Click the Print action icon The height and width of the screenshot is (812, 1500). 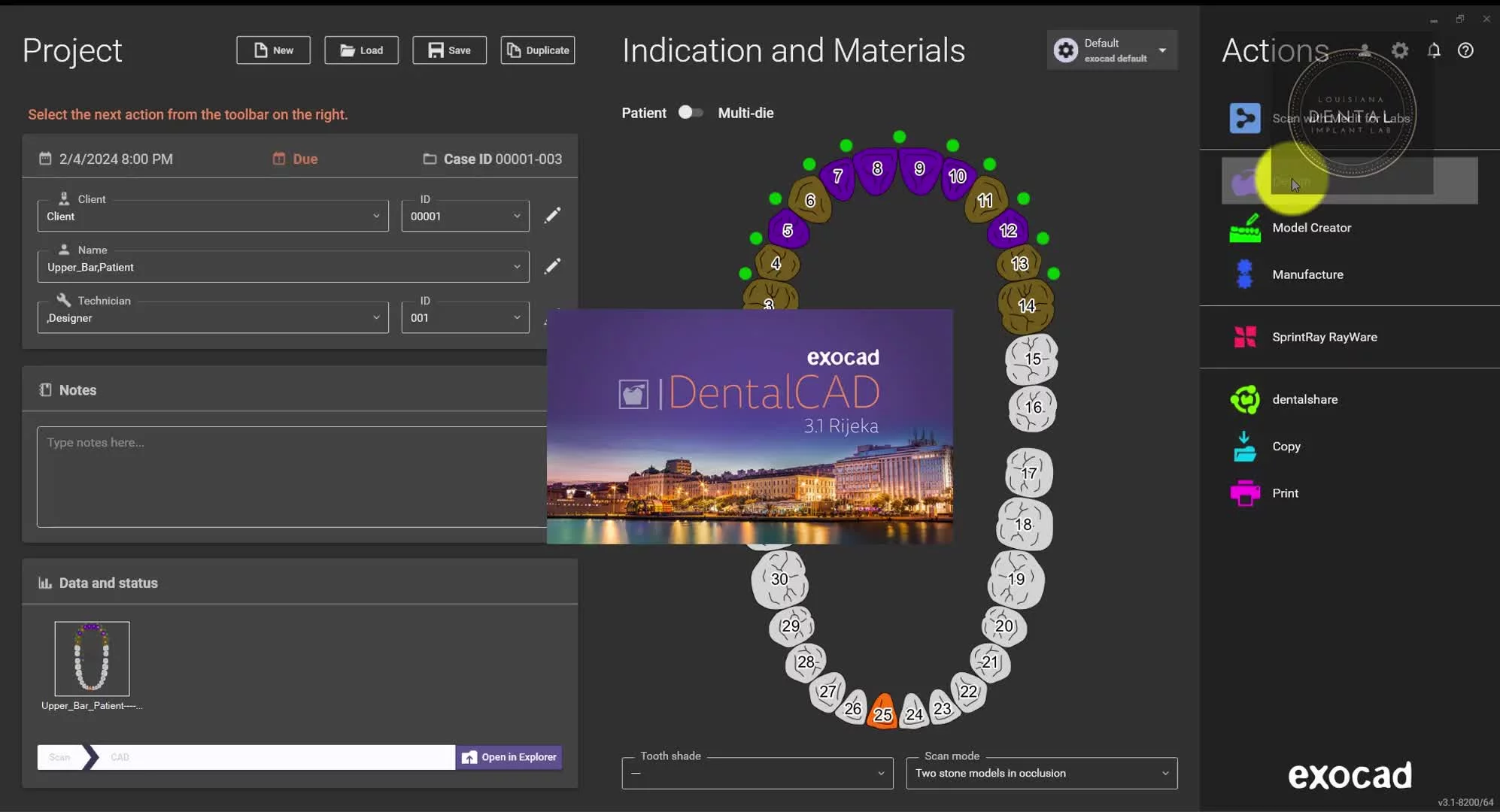[1245, 493]
